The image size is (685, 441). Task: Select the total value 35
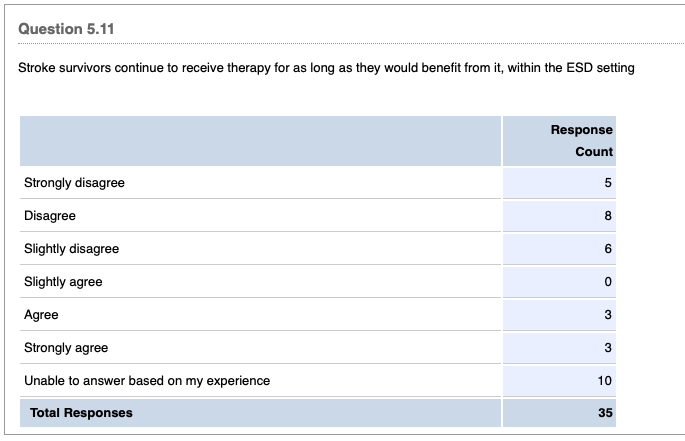point(604,413)
